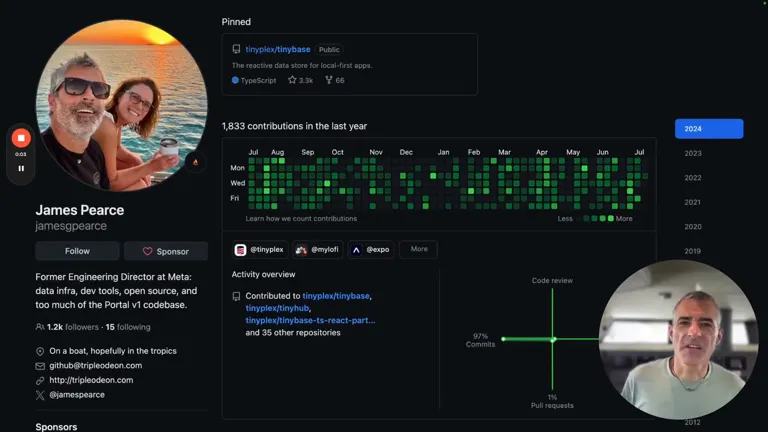The height and width of the screenshot is (432, 768).
Task: Follow James Pearce
Action: tap(77, 251)
